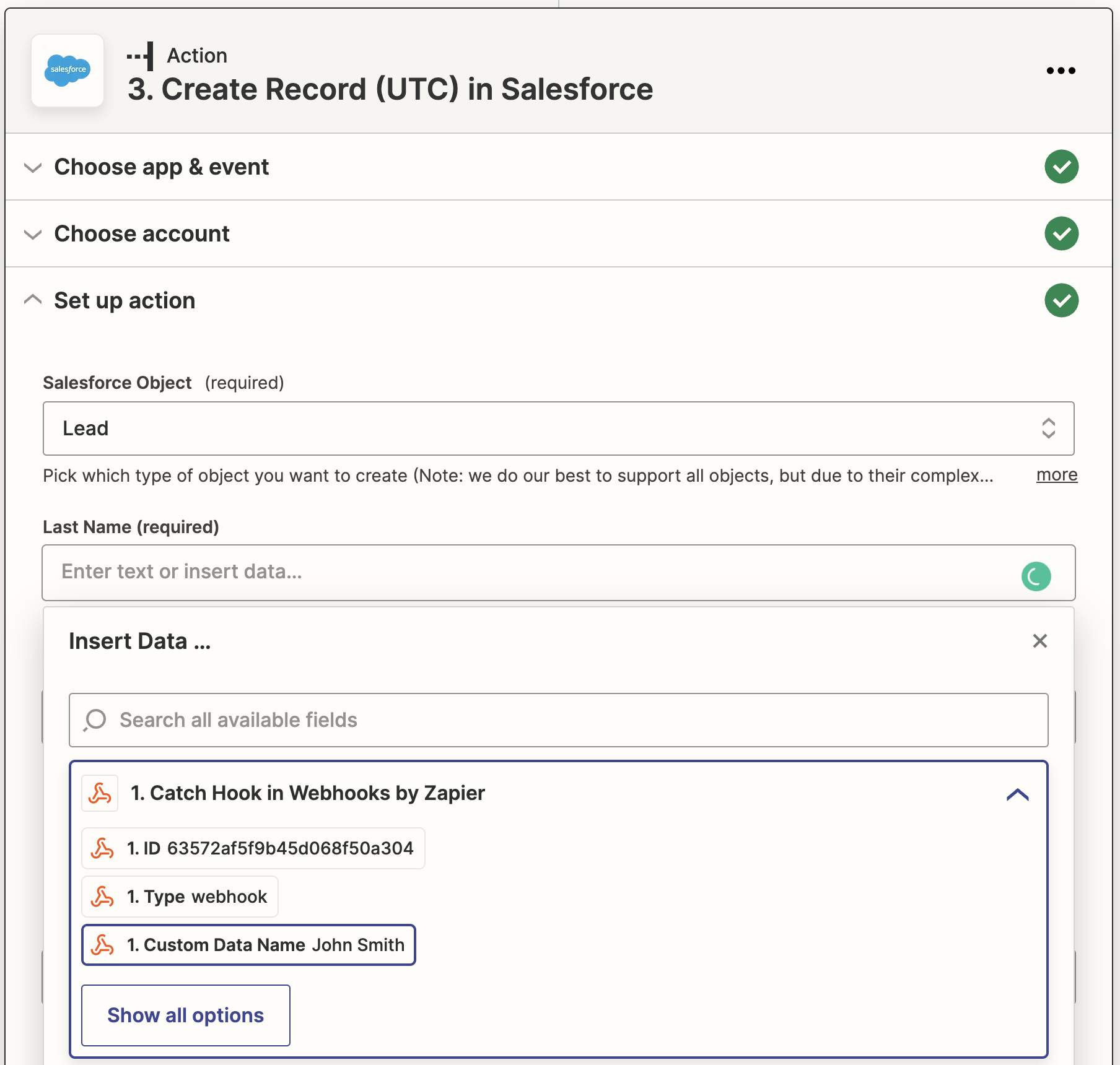The height and width of the screenshot is (1065, 1120).
Task: Click the green checkmark for Set up action
Action: (x=1061, y=300)
